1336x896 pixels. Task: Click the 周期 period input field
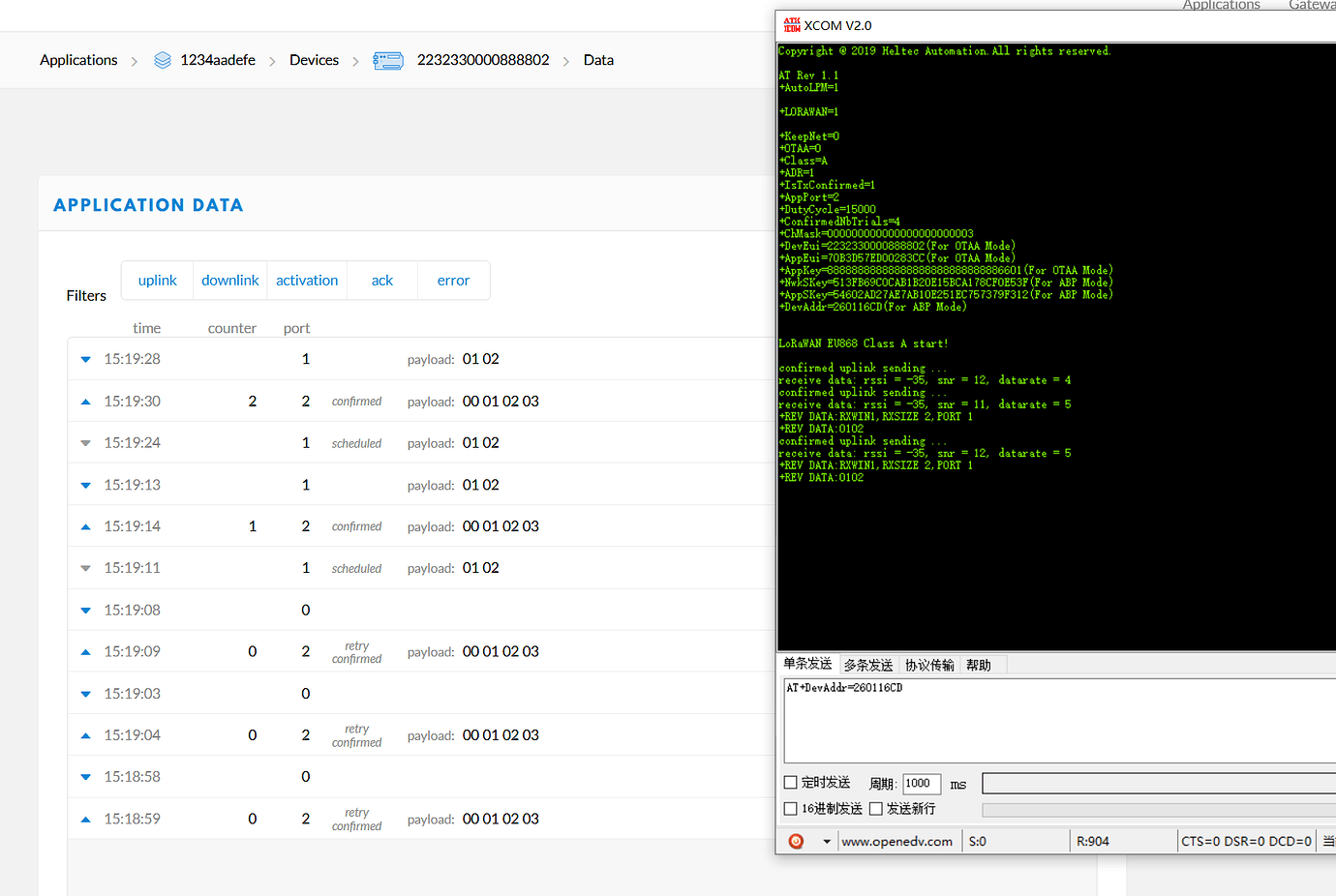pos(921,784)
